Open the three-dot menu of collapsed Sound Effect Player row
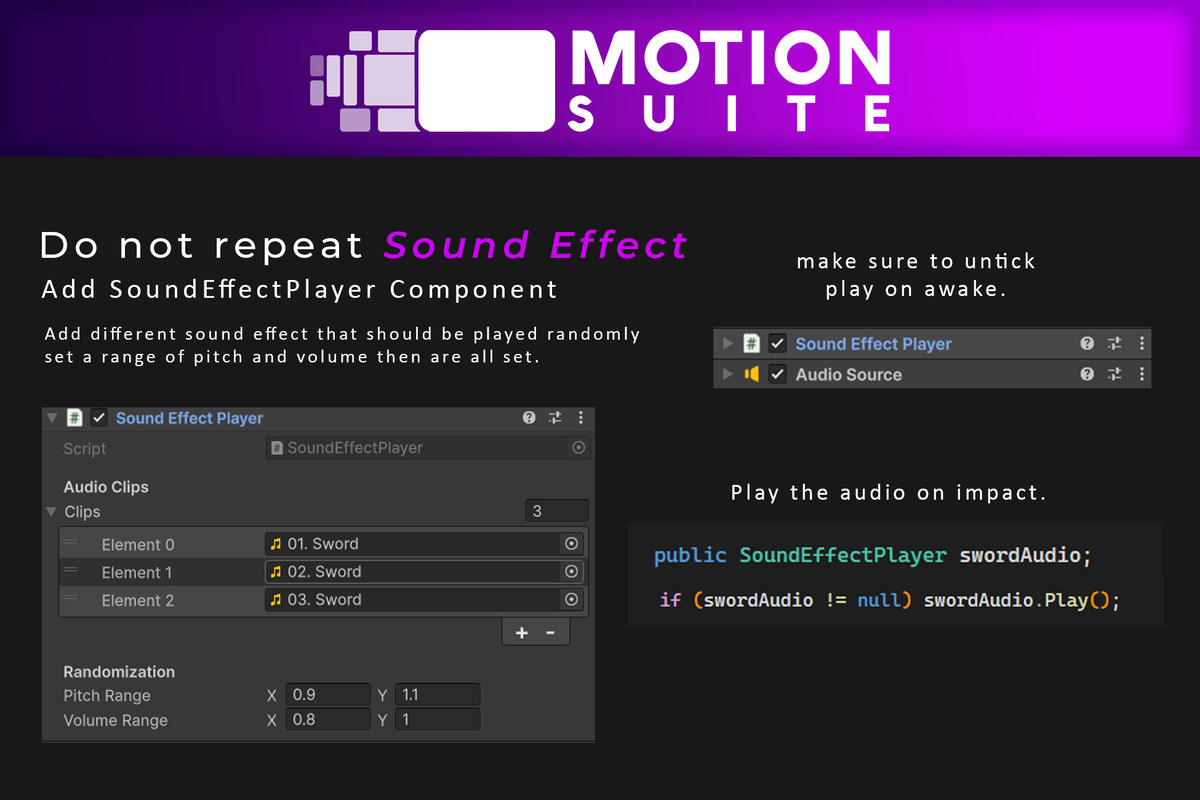This screenshot has width=1200, height=800. tap(1141, 344)
